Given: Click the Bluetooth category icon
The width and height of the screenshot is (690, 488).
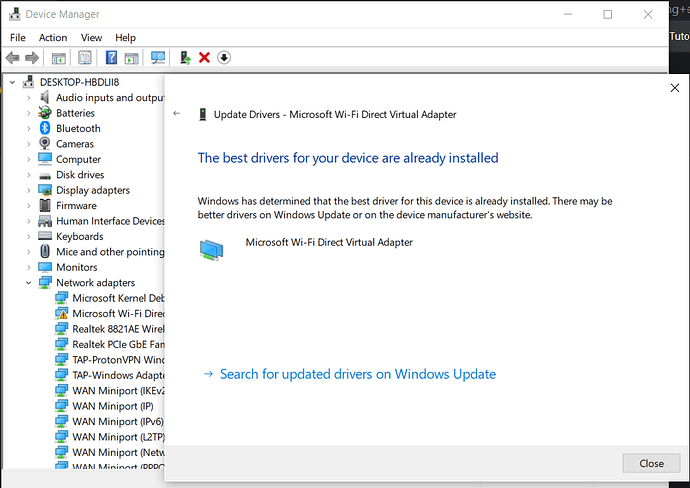Looking at the screenshot, I should coord(45,128).
